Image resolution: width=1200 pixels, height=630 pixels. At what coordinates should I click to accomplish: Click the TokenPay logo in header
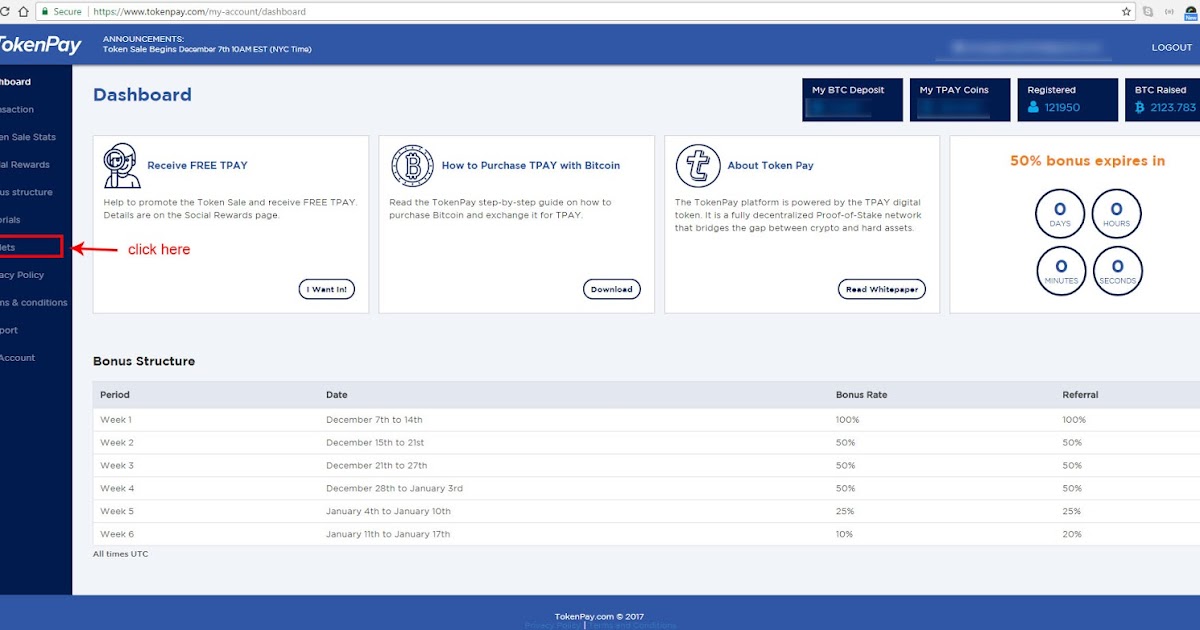coord(40,45)
